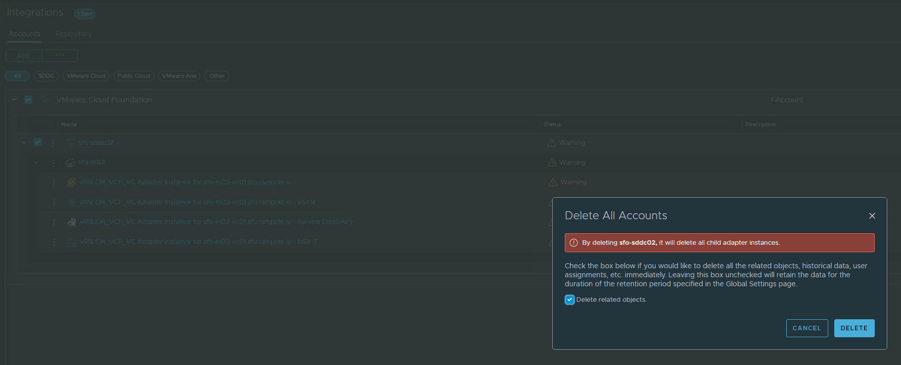This screenshot has width=901, height=365.
Task: Collapse the sfo-m02 row
Action: pyautogui.click(x=36, y=163)
